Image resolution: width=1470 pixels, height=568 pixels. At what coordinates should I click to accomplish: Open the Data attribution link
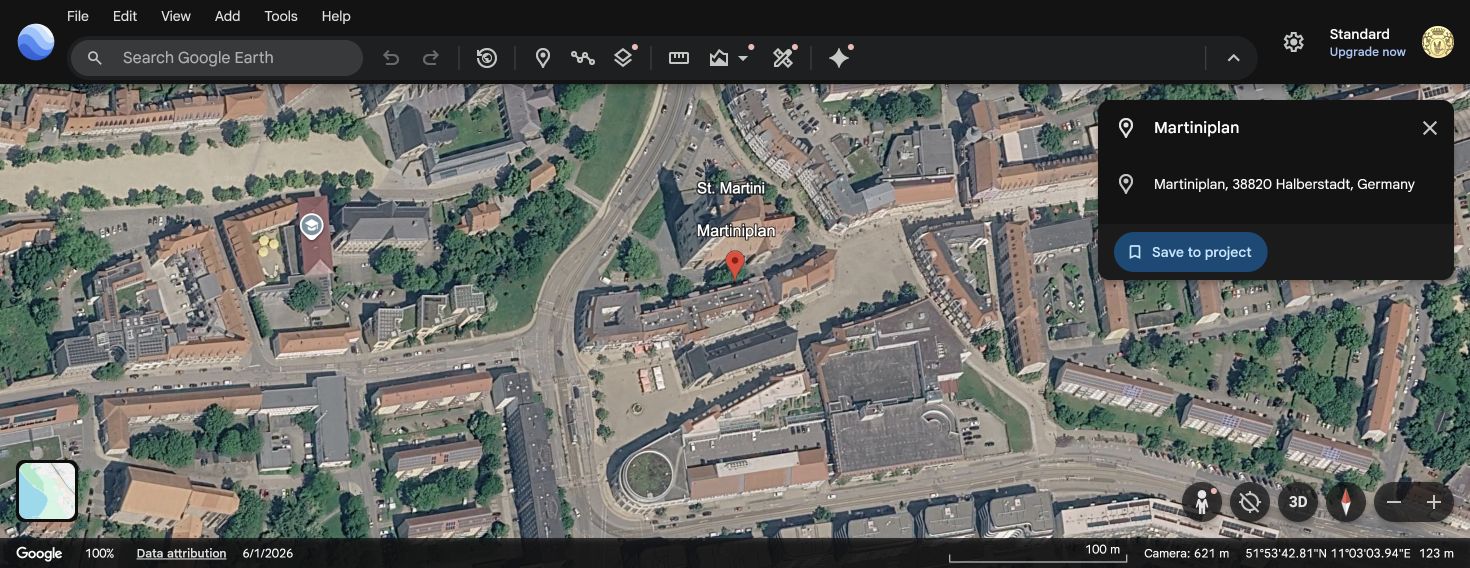pyautogui.click(x=181, y=553)
